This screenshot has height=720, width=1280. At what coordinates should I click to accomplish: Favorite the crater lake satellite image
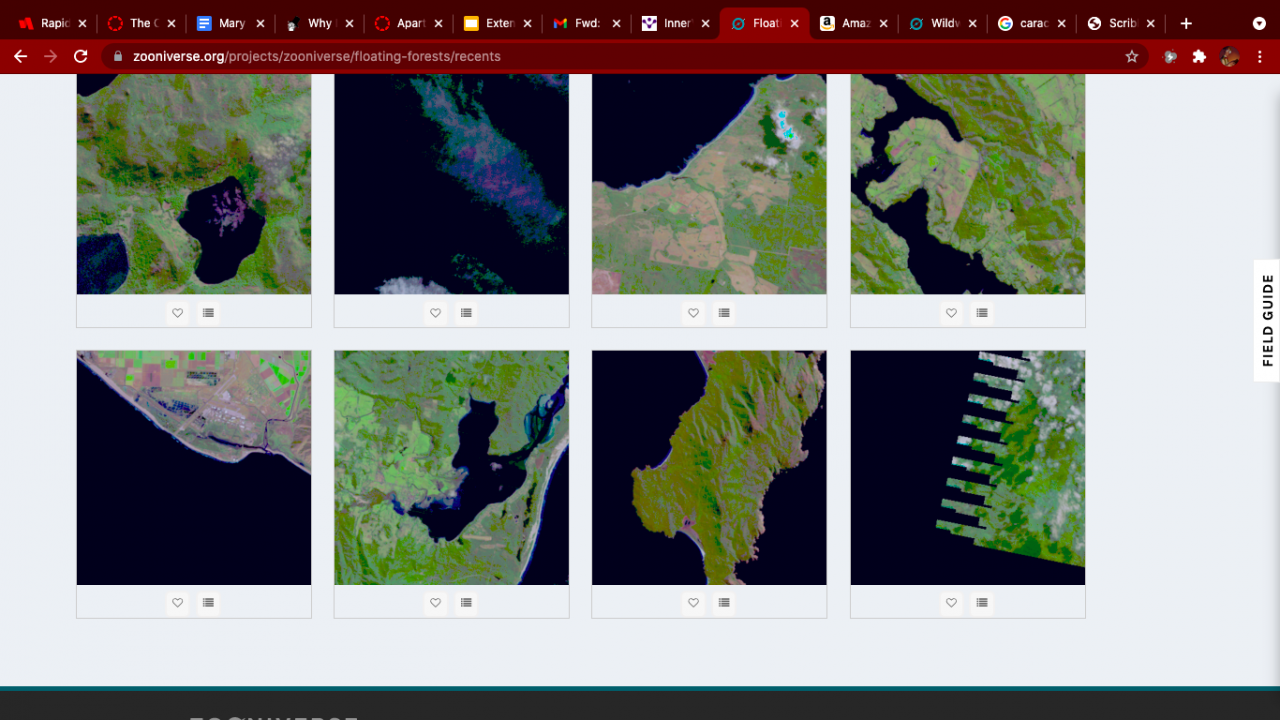click(177, 313)
